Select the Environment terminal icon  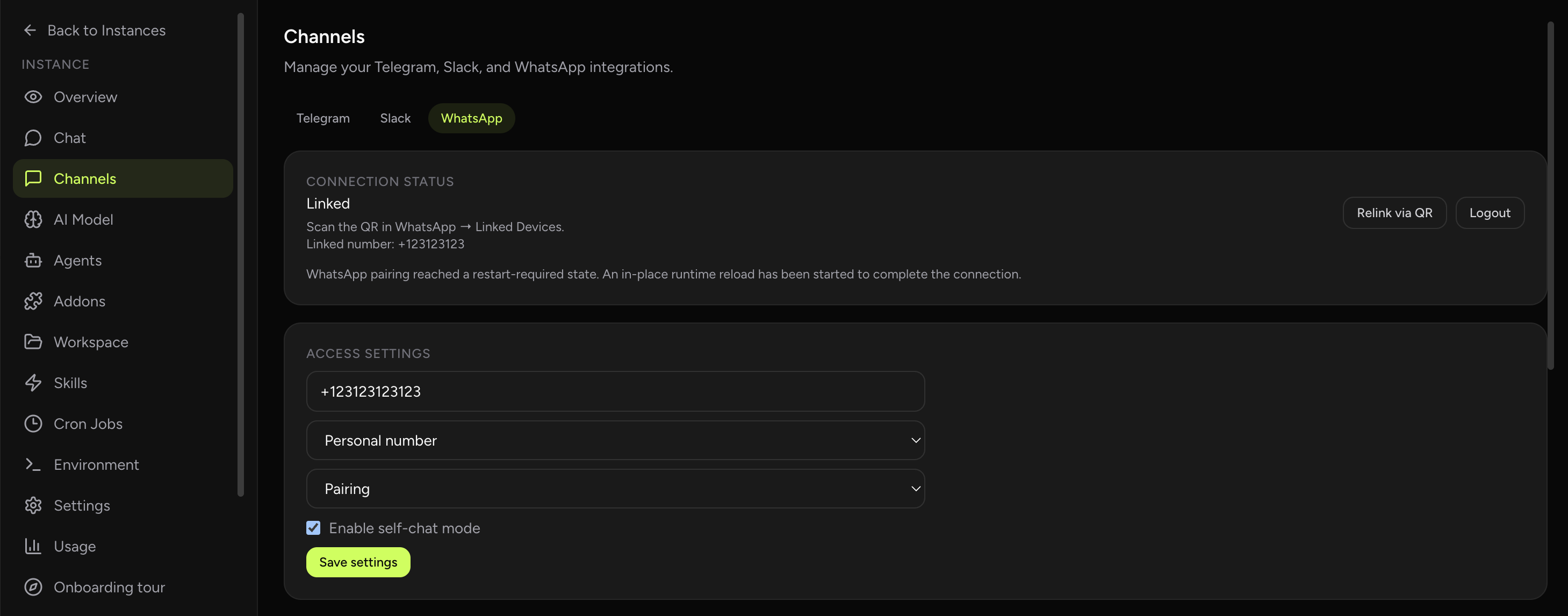[33, 464]
